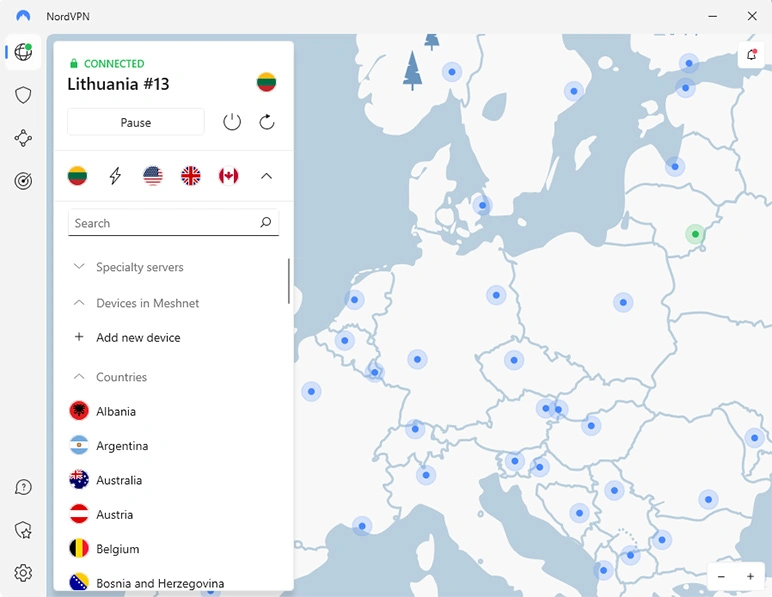Connect to the United Kingdom flag shortcut

[x=191, y=176]
